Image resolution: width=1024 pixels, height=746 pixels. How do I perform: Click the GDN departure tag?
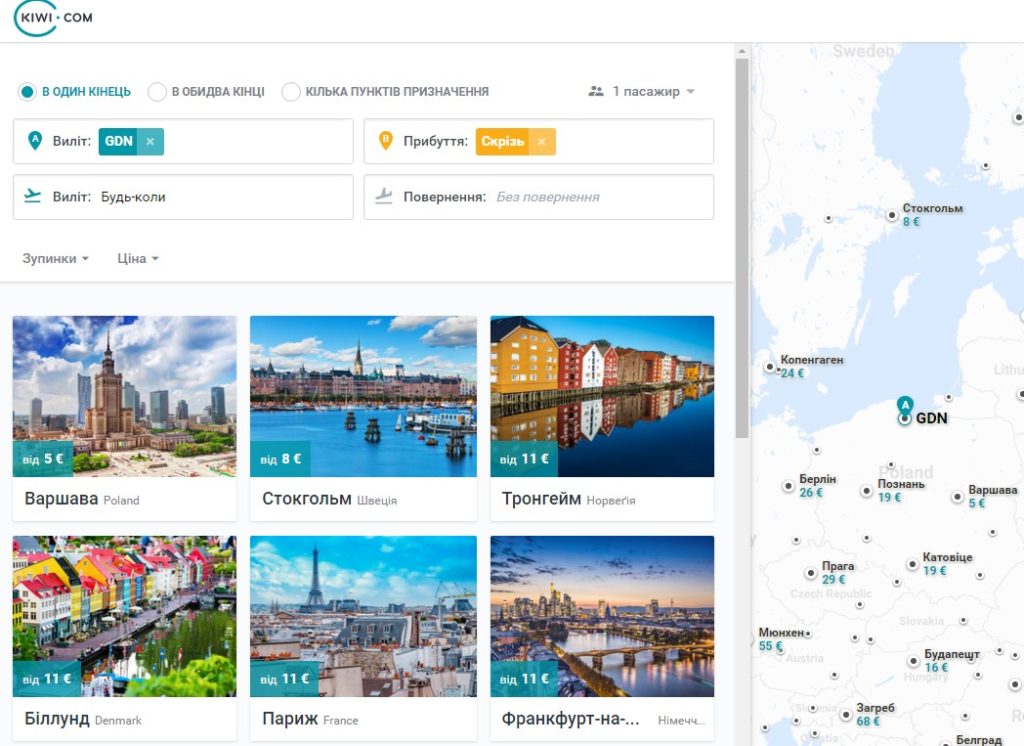(118, 141)
